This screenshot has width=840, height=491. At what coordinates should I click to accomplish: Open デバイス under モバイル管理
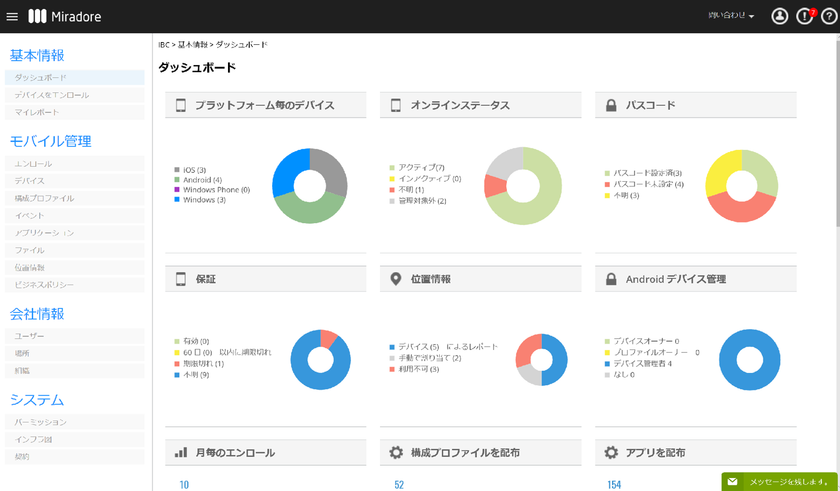point(30,181)
